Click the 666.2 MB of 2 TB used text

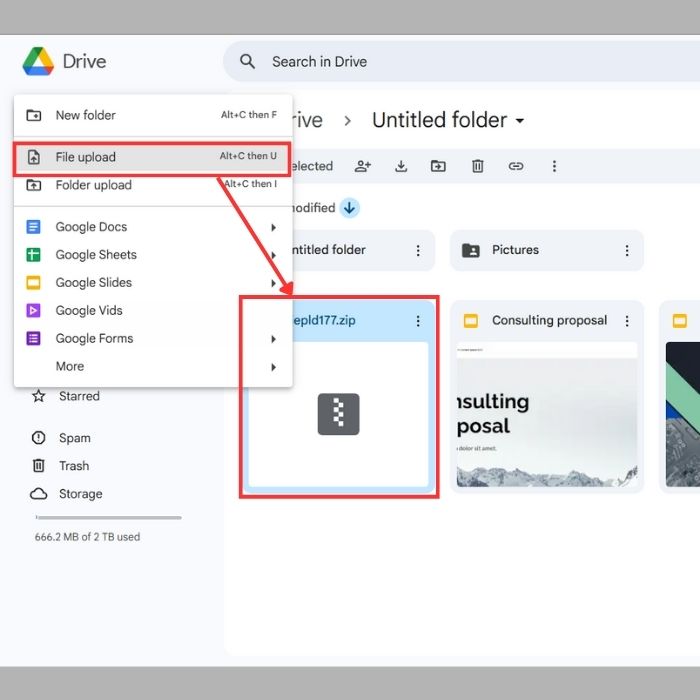pos(88,537)
